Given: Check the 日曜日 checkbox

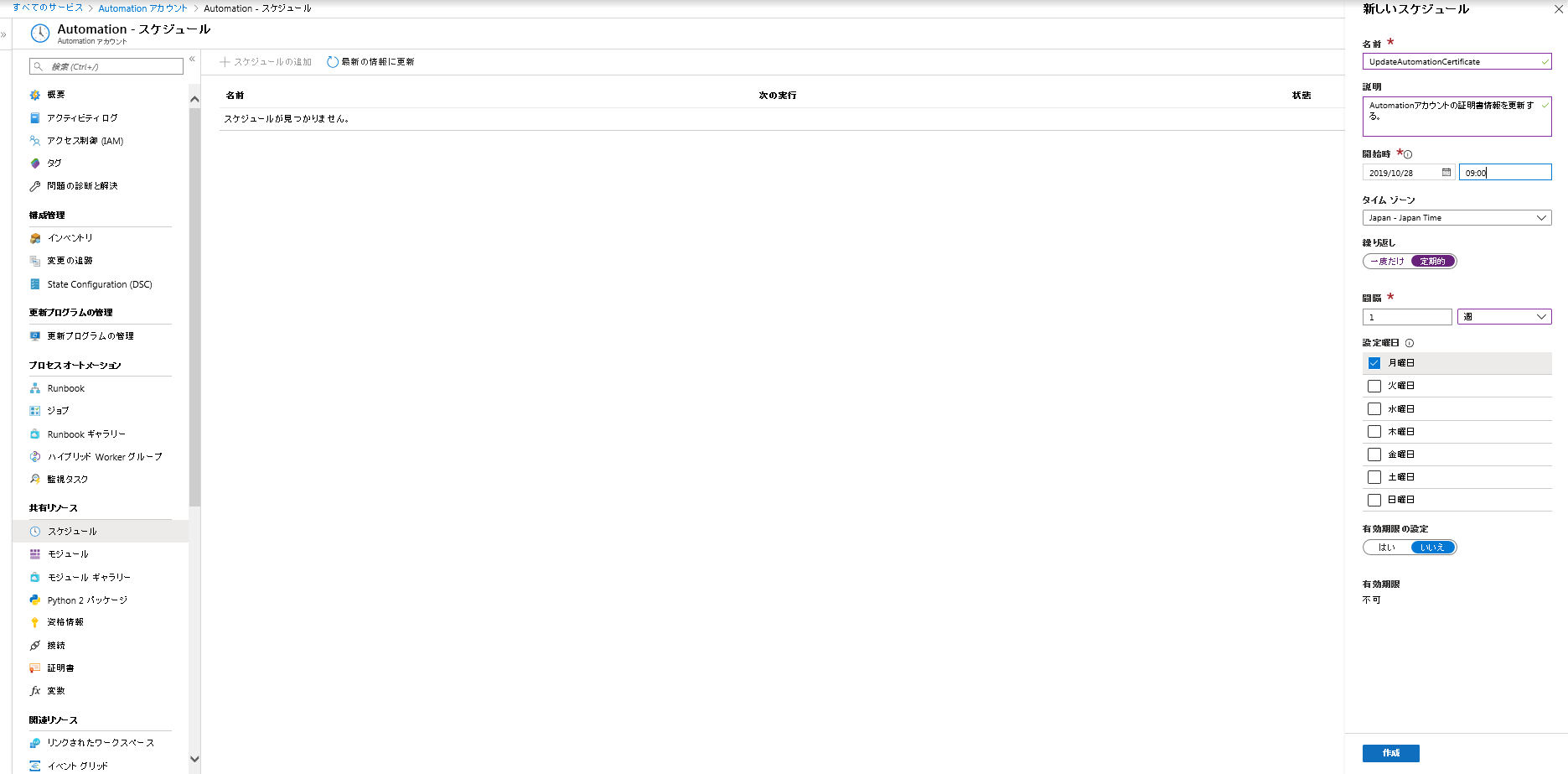Looking at the screenshot, I should (1374, 500).
